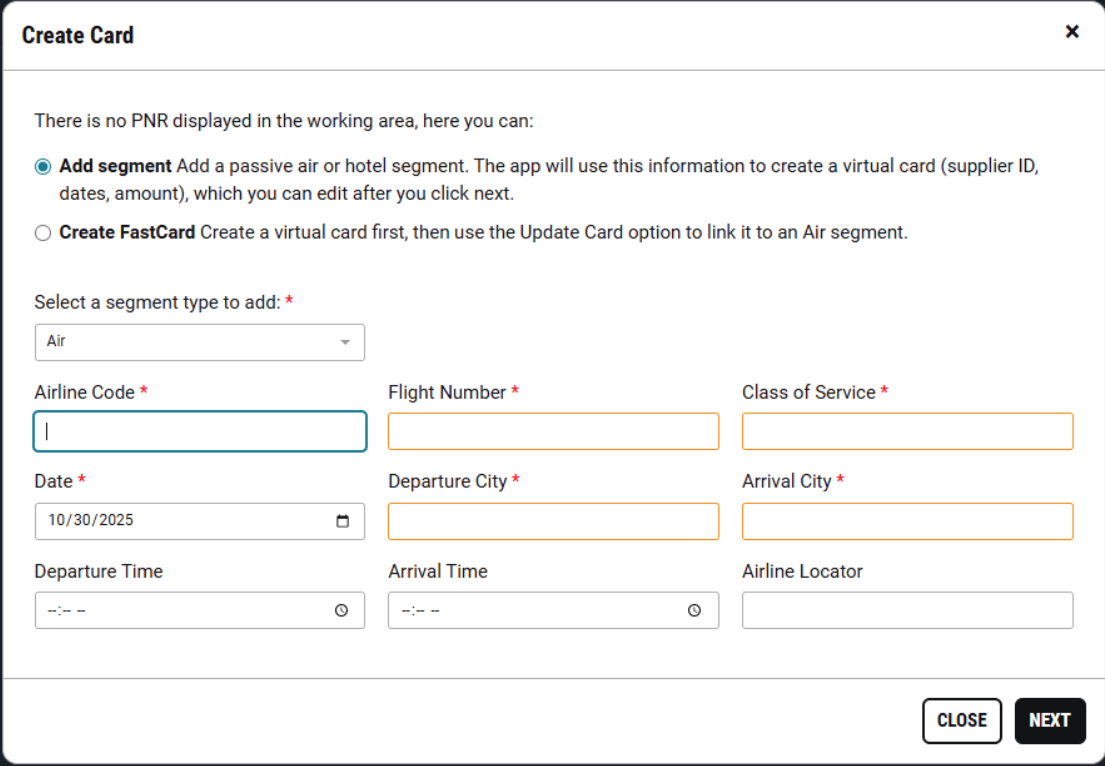This screenshot has width=1105, height=766.
Task: Click the Class of Service field
Action: [908, 431]
